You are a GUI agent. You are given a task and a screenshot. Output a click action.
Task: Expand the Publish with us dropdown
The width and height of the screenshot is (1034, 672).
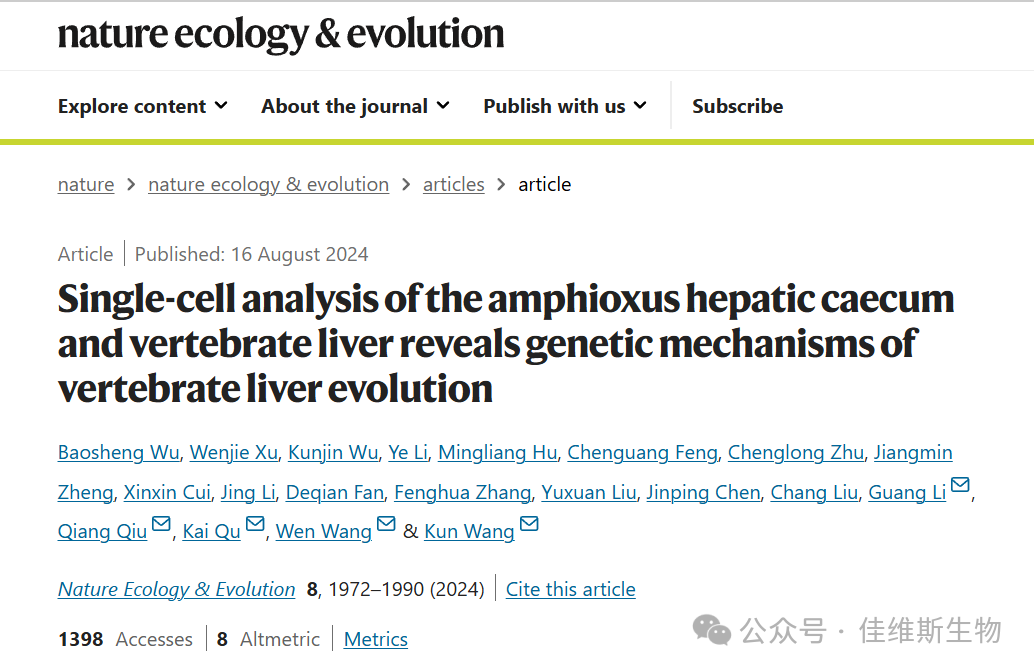pyautogui.click(x=564, y=106)
